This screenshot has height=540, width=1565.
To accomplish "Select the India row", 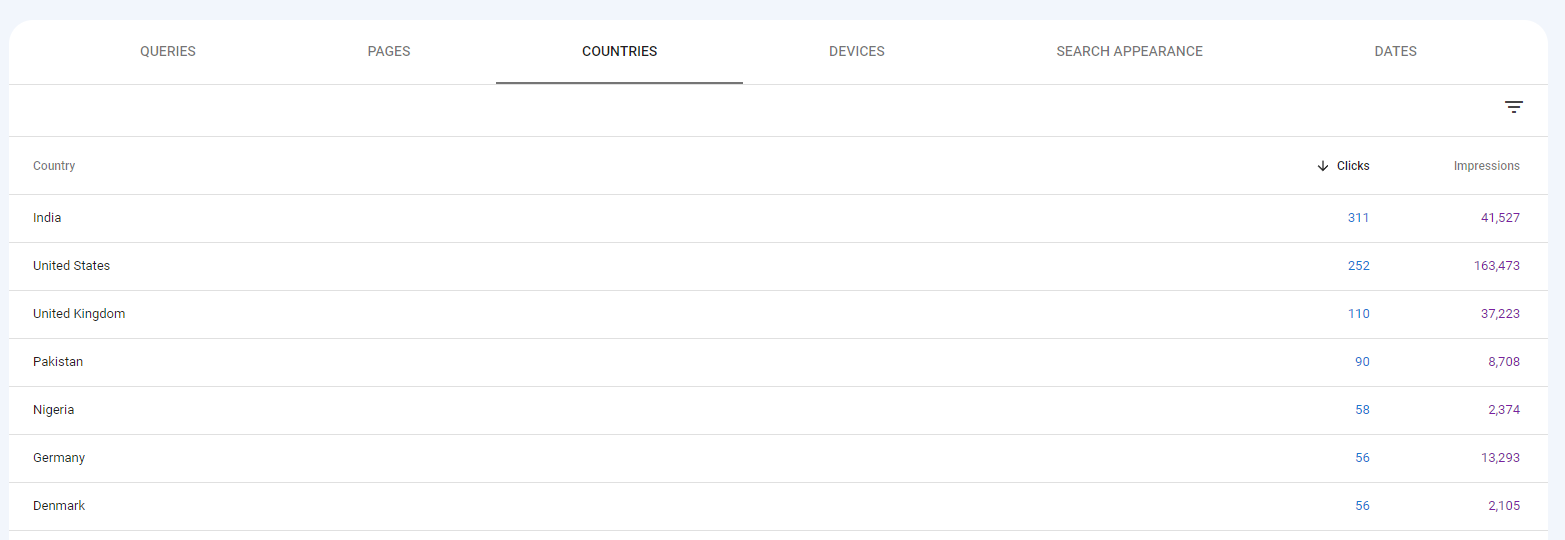I will tap(47, 218).
